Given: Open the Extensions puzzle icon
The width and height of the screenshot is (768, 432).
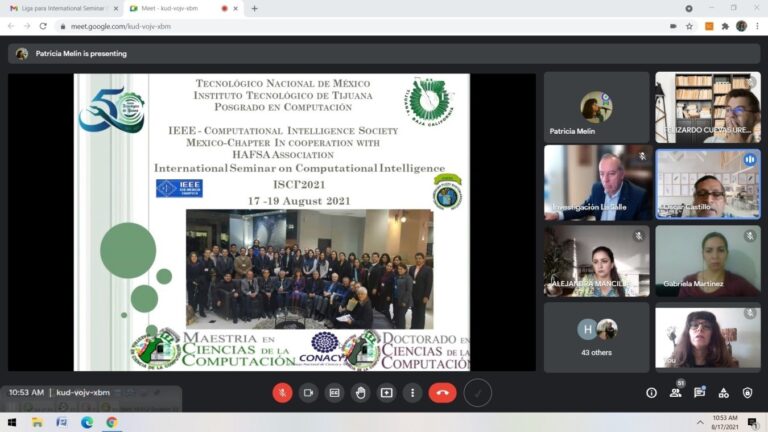Looking at the screenshot, I should click(725, 26).
